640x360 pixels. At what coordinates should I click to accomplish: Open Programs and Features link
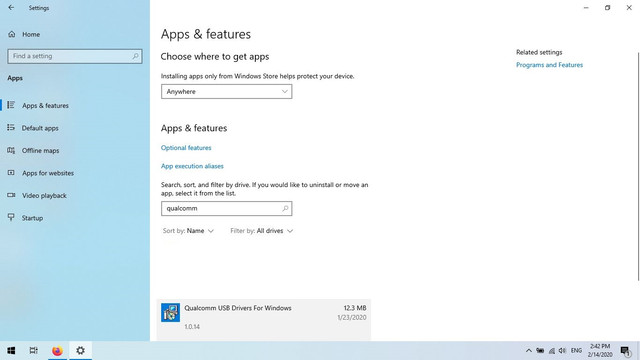(x=549, y=65)
